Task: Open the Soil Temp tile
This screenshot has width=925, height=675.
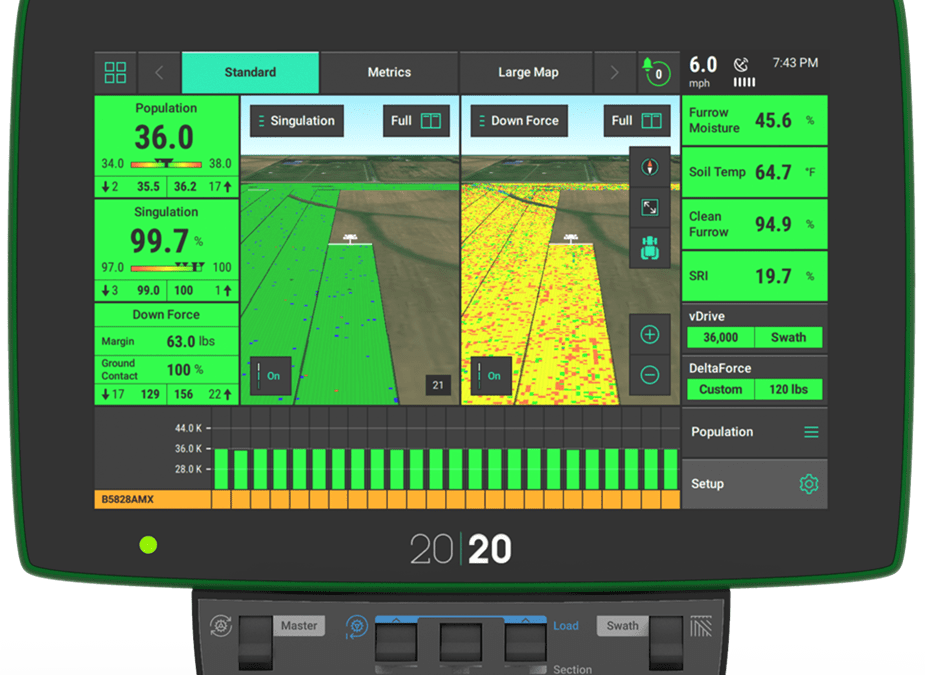Action: [x=755, y=172]
